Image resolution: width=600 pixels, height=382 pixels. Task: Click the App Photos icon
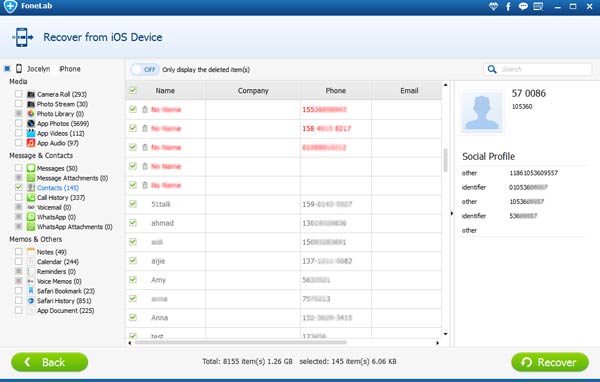coord(31,123)
